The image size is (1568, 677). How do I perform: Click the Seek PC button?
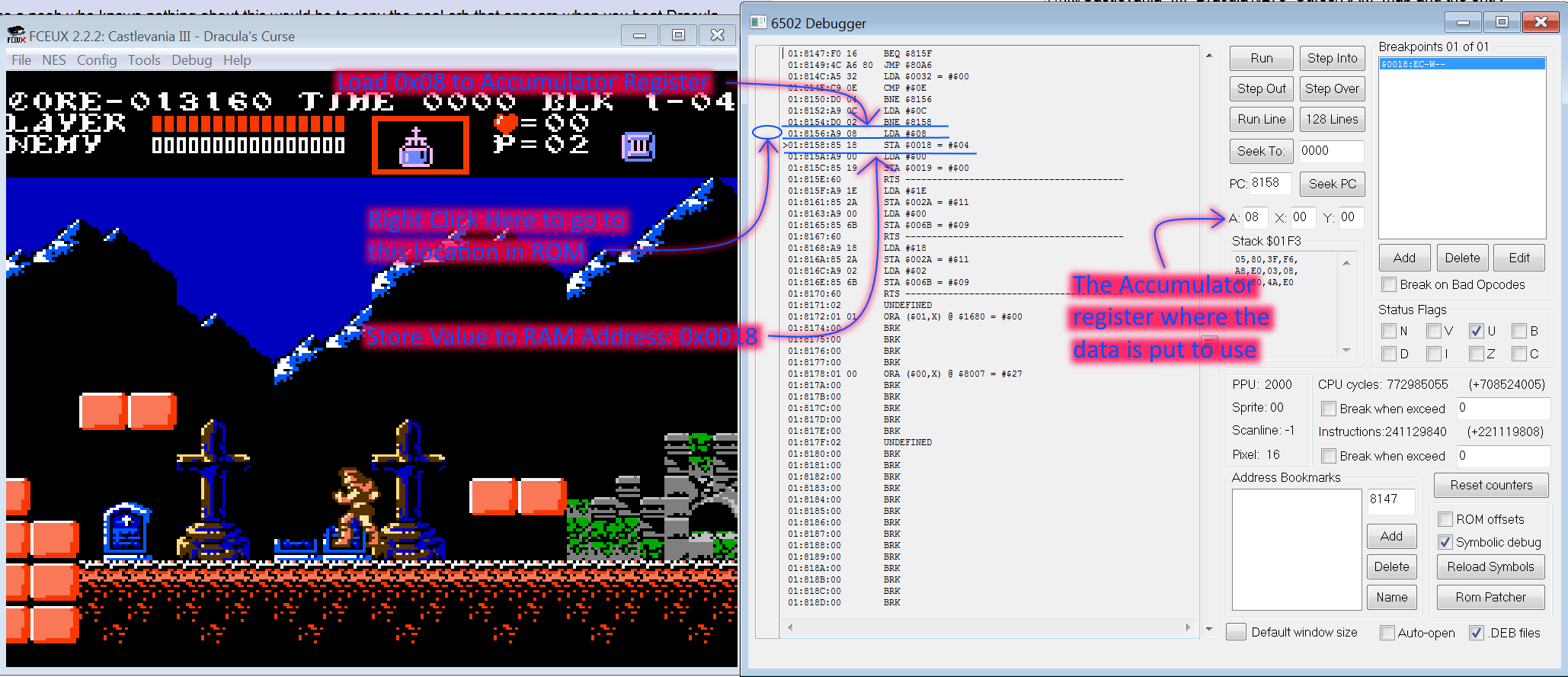pos(1333,184)
